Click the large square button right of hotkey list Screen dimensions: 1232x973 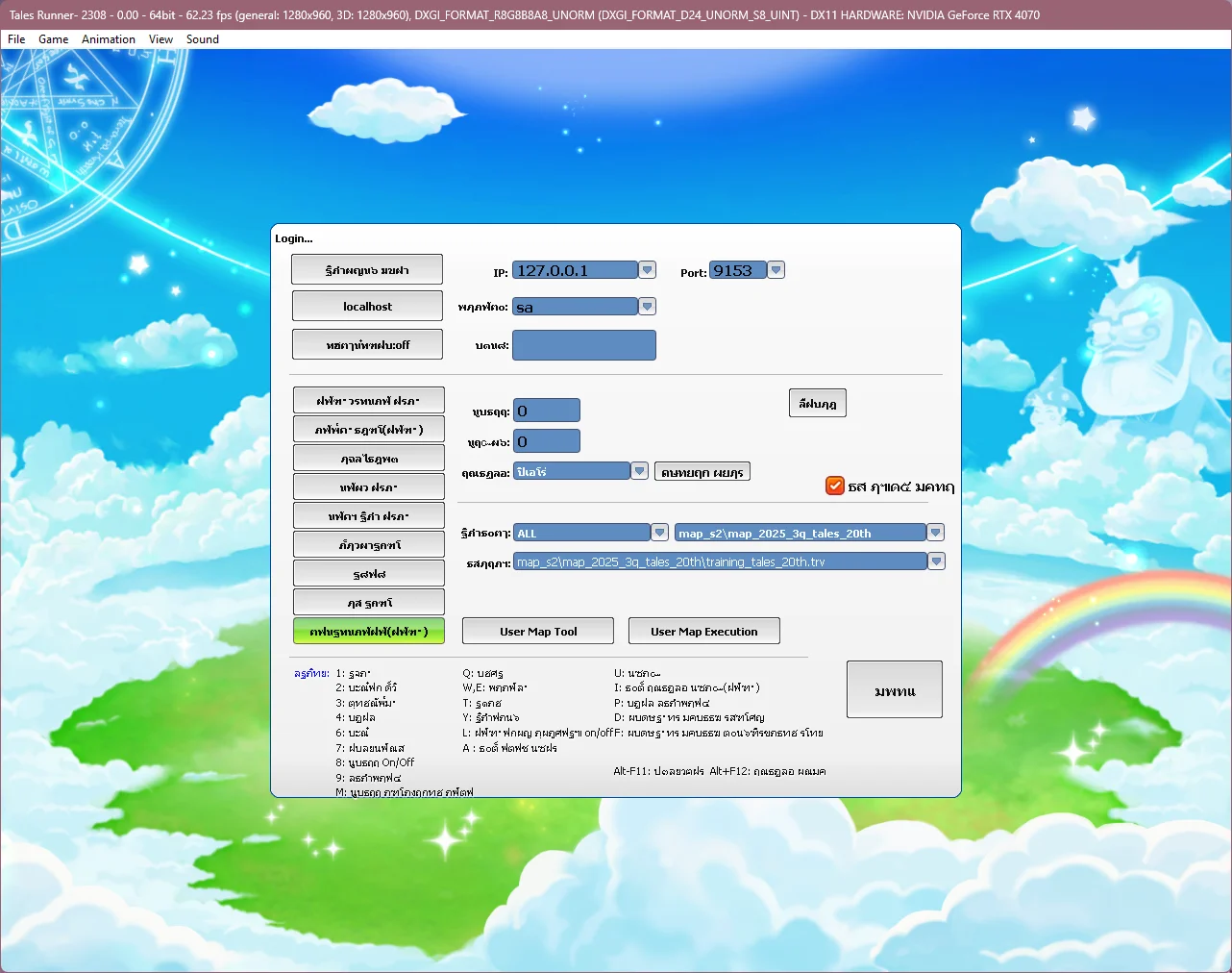(895, 689)
